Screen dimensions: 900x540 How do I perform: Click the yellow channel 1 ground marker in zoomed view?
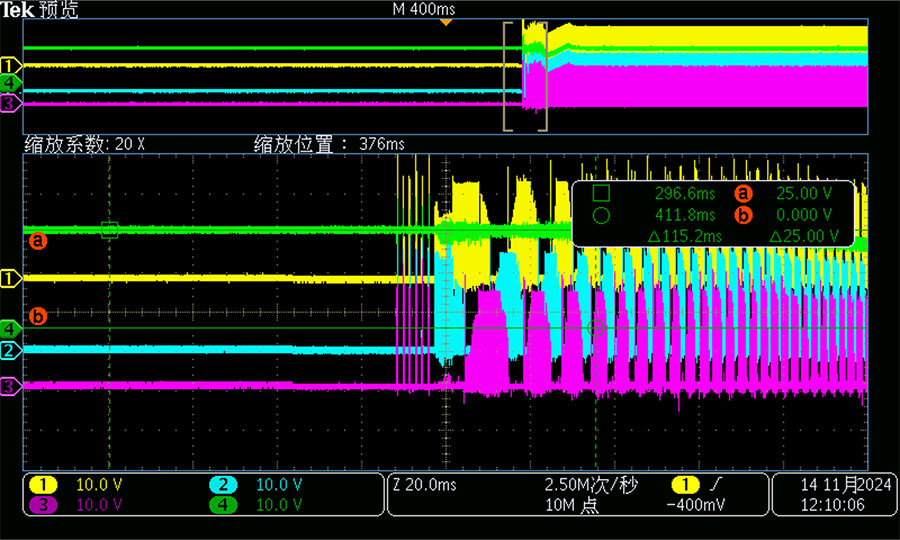click(x=10, y=278)
